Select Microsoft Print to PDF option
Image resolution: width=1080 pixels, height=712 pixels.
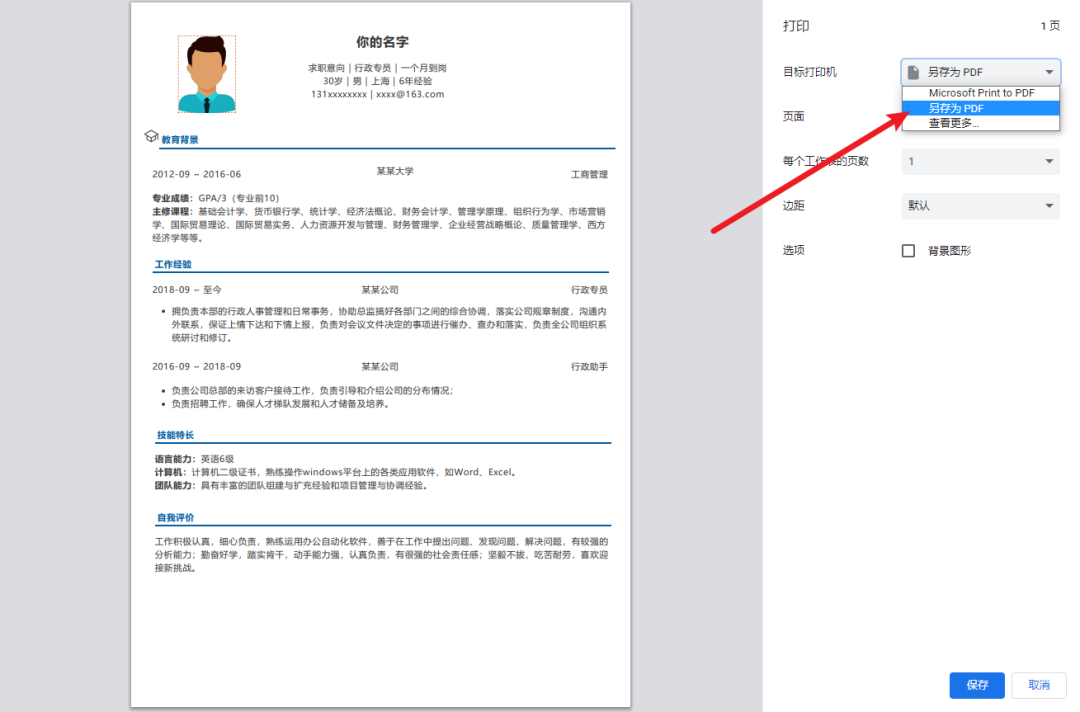[x=980, y=93]
